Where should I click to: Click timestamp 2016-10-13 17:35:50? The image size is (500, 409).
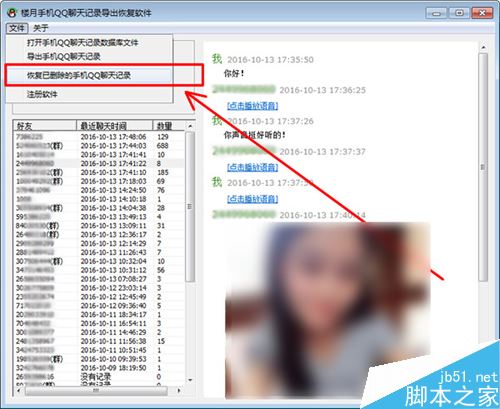pyautogui.click(x=270, y=60)
